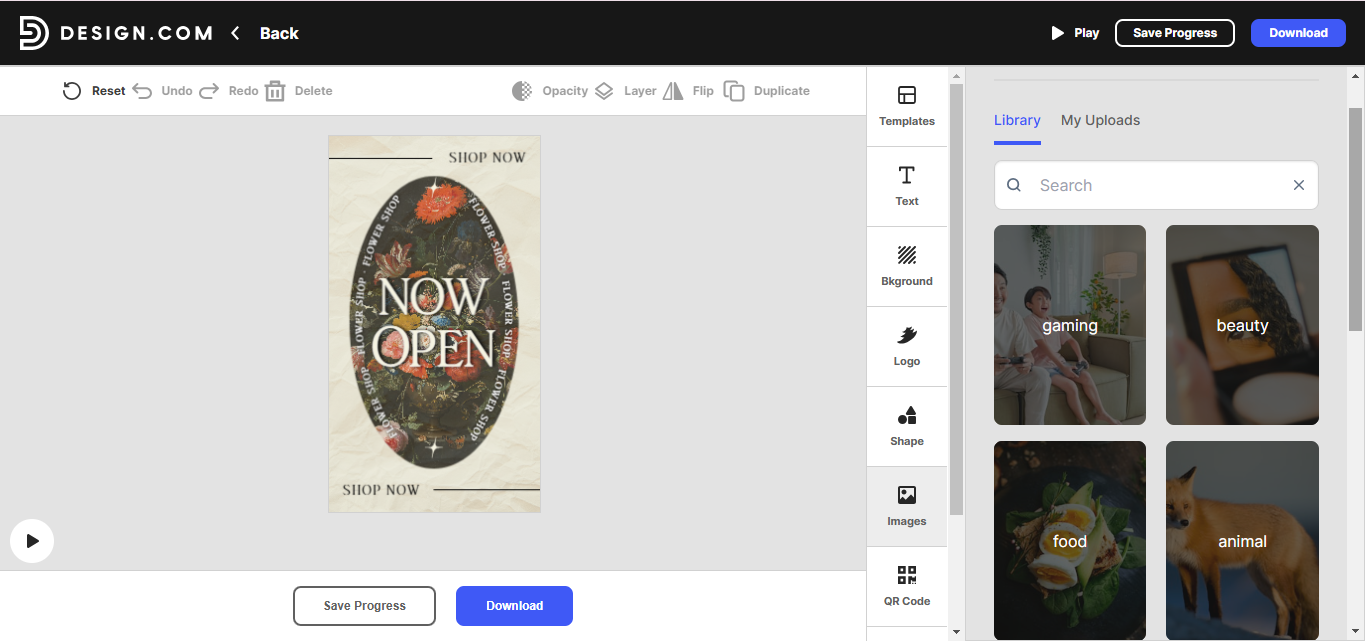Open the animal image category
1365x641 pixels.
tap(1242, 540)
